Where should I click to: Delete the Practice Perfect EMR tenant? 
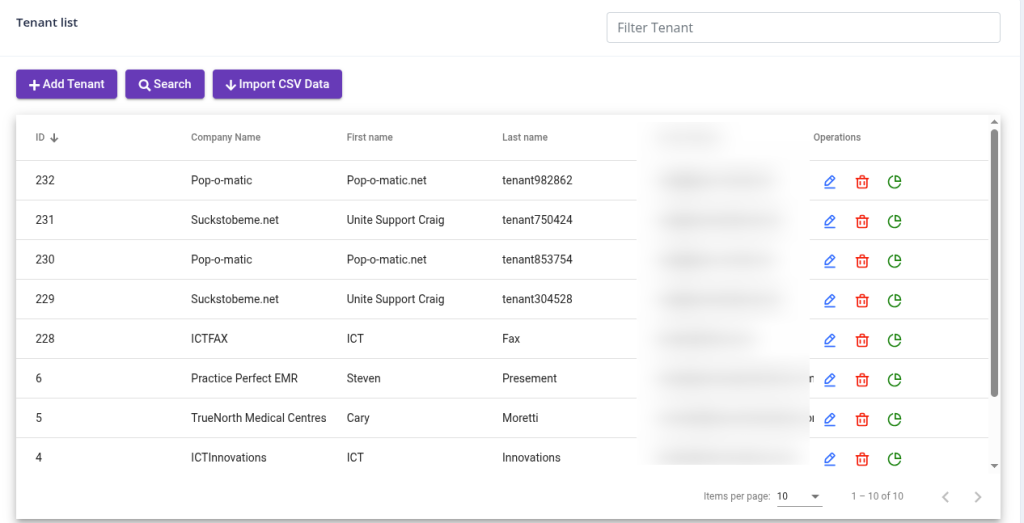tap(861, 380)
